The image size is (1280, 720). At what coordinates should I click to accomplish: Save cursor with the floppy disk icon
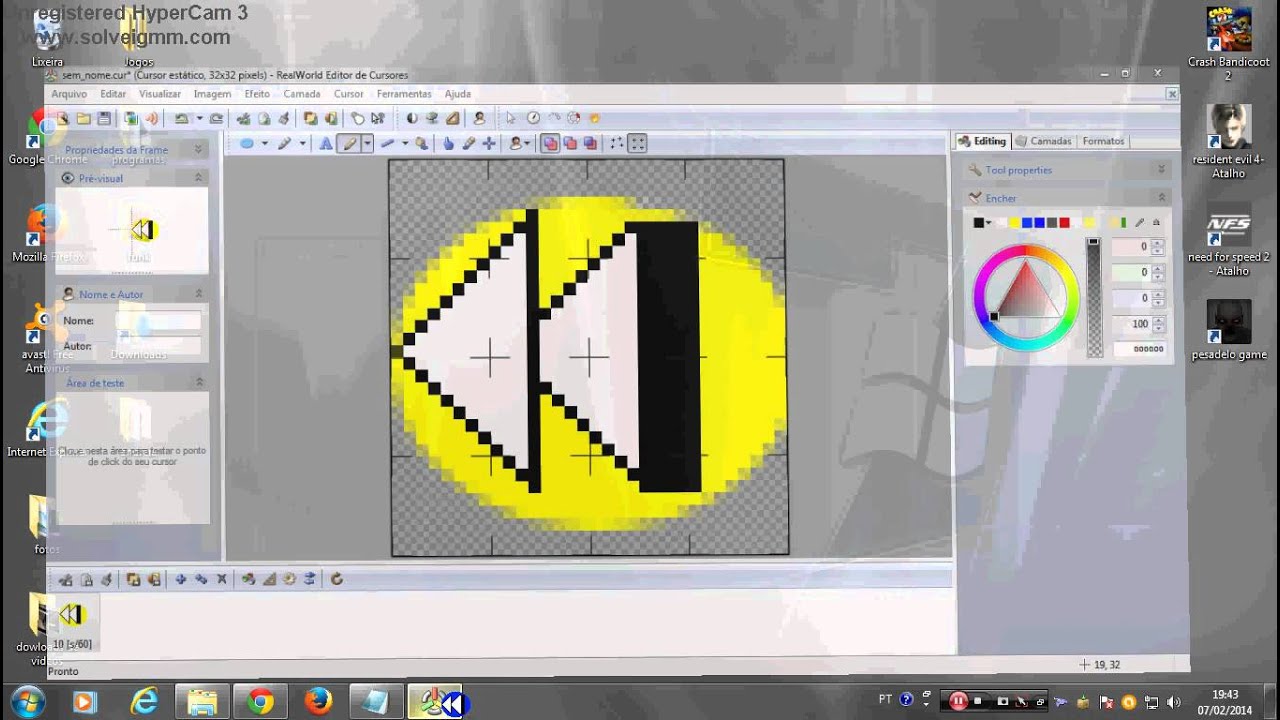click(104, 118)
